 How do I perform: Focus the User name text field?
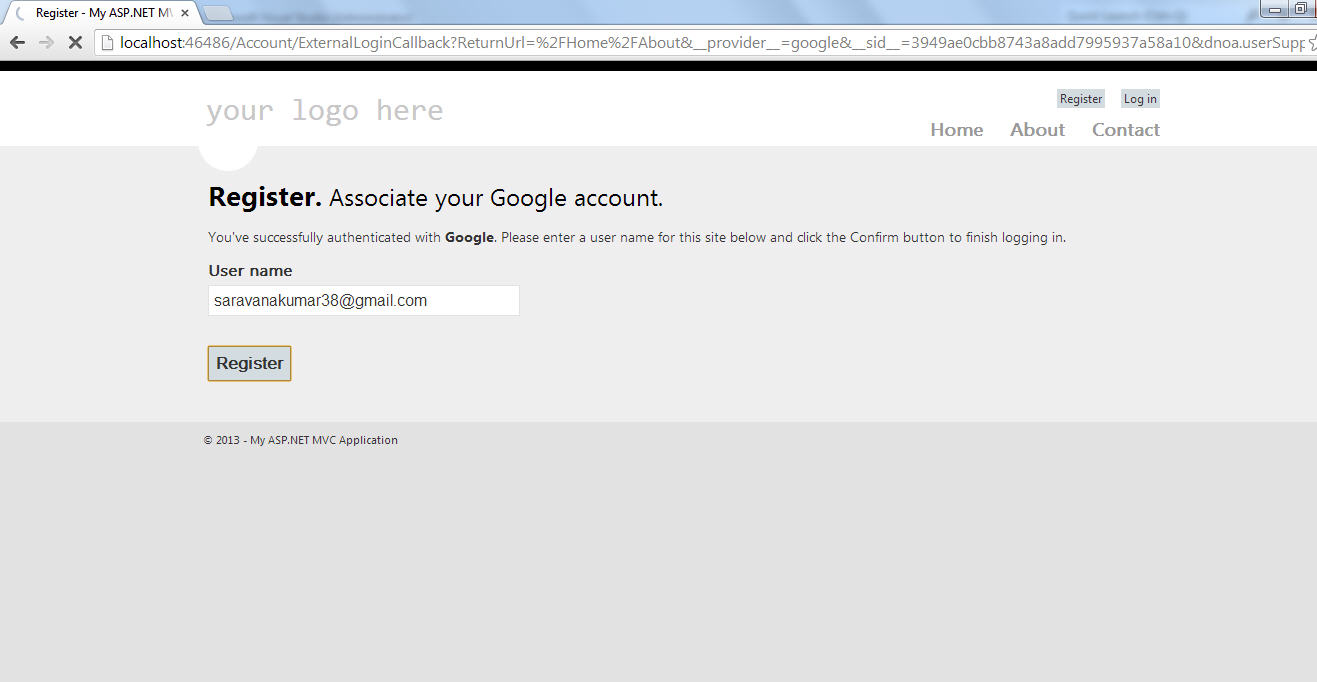pyautogui.click(x=363, y=301)
